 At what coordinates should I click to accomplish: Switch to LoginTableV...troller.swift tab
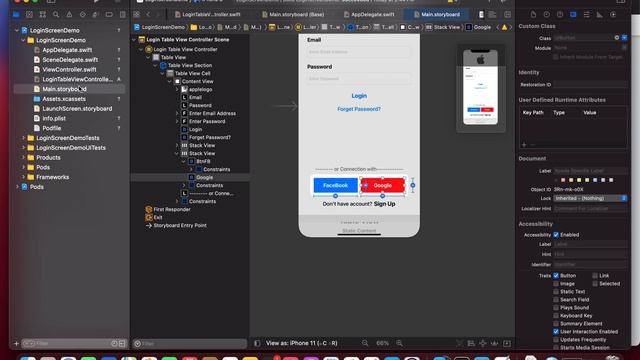coord(207,14)
